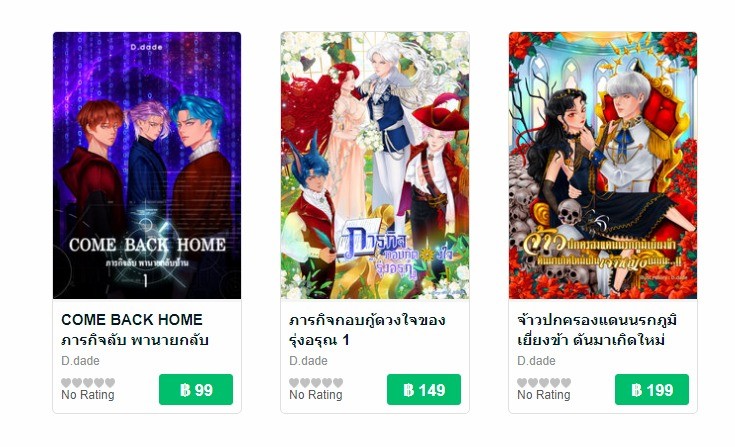Click No Rating text on the middle book
Image resolution: width=735 pixels, height=447 pixels.
315,395
